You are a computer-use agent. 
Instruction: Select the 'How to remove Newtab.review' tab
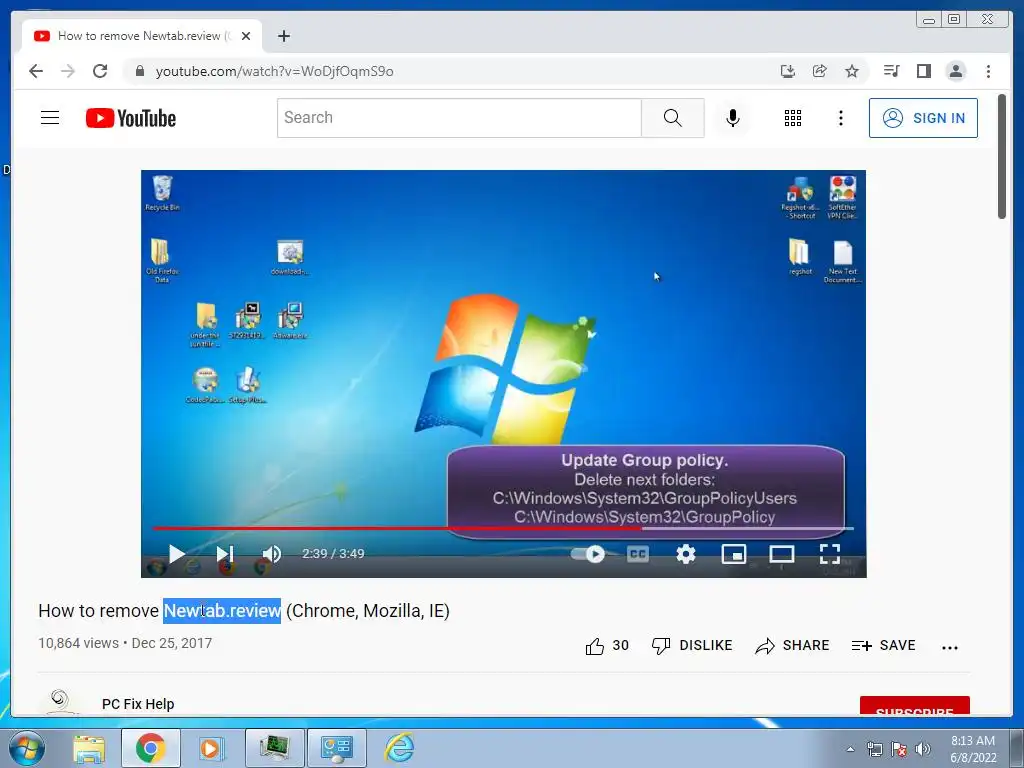point(142,36)
